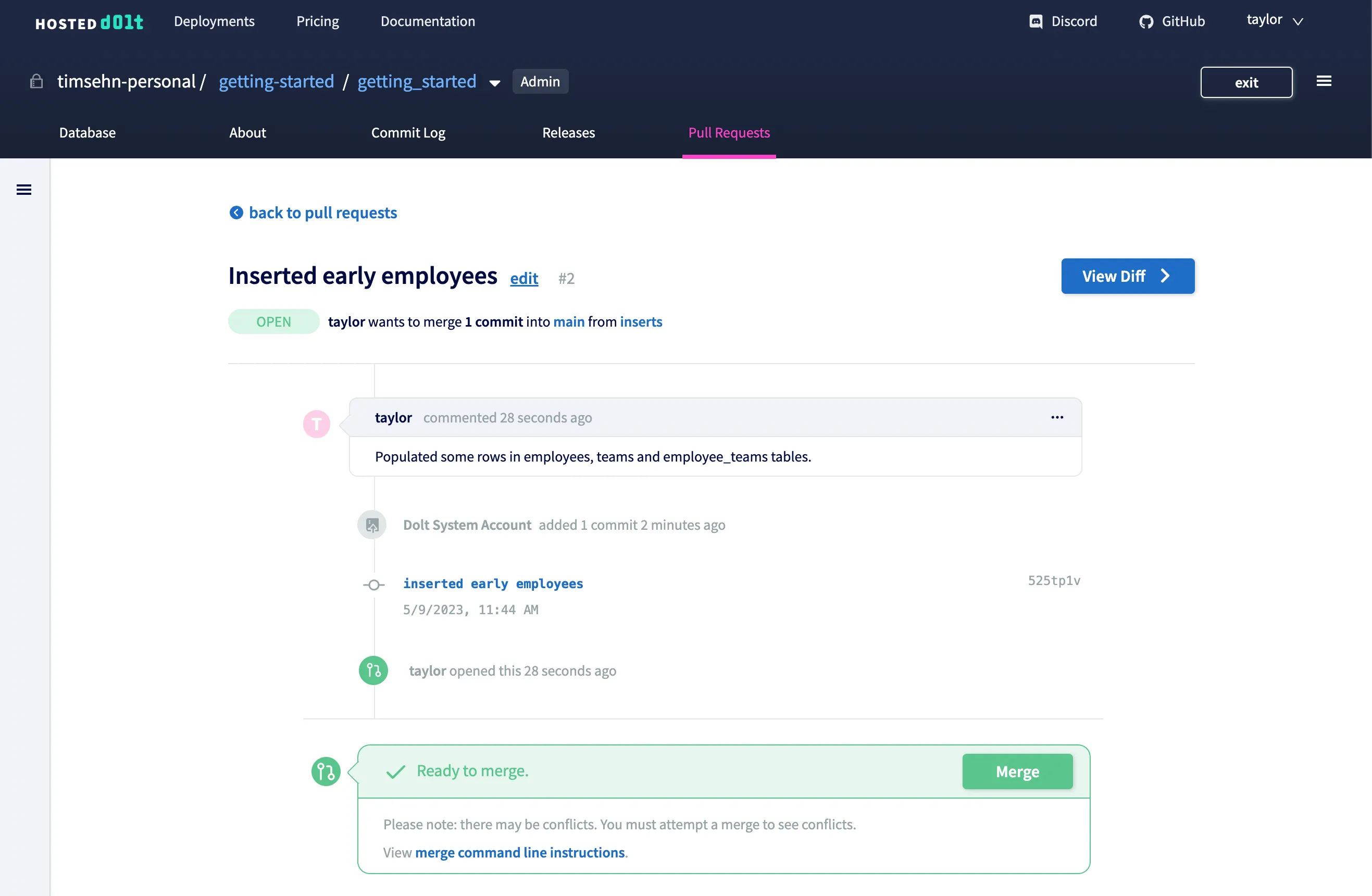
Task: Click the commit hash 525tp1v
Action: pyautogui.click(x=1054, y=580)
